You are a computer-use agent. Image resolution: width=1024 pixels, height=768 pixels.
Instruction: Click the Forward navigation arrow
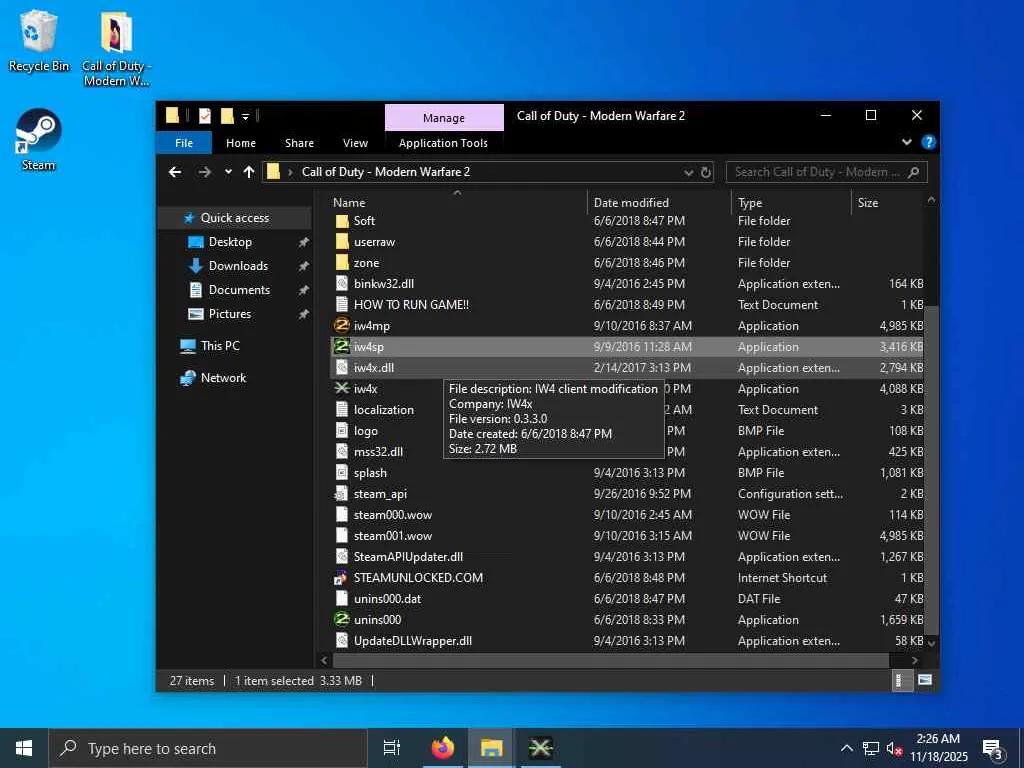tap(204, 172)
